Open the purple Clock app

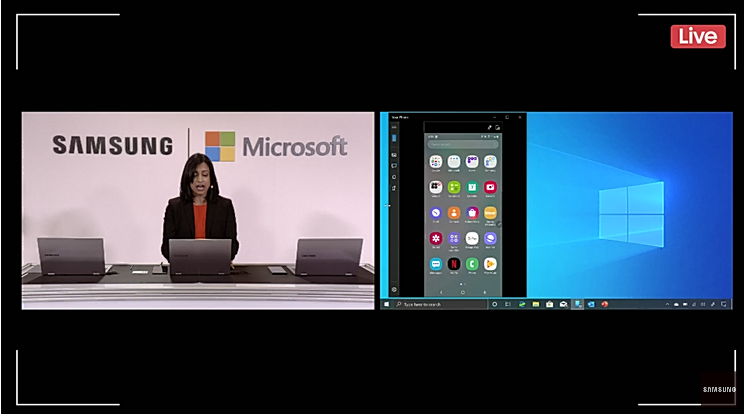click(x=436, y=213)
